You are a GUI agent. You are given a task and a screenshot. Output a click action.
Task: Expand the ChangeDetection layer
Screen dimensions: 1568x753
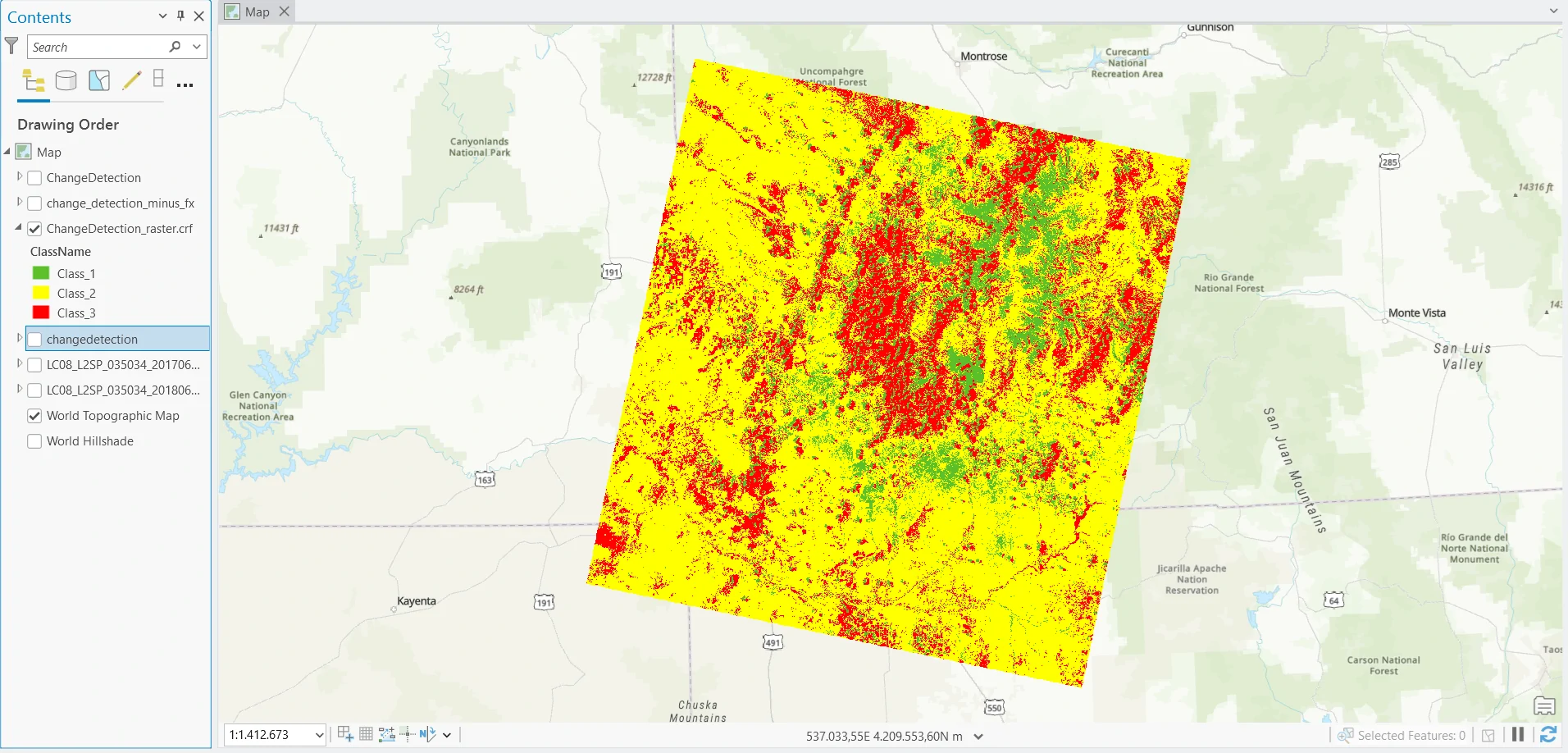pyautogui.click(x=20, y=176)
